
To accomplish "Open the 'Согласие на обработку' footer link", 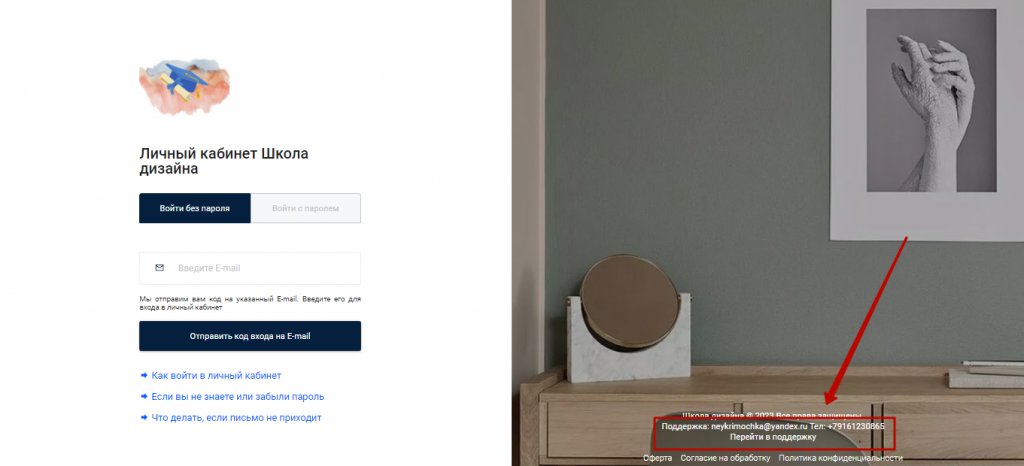I will (725, 458).
